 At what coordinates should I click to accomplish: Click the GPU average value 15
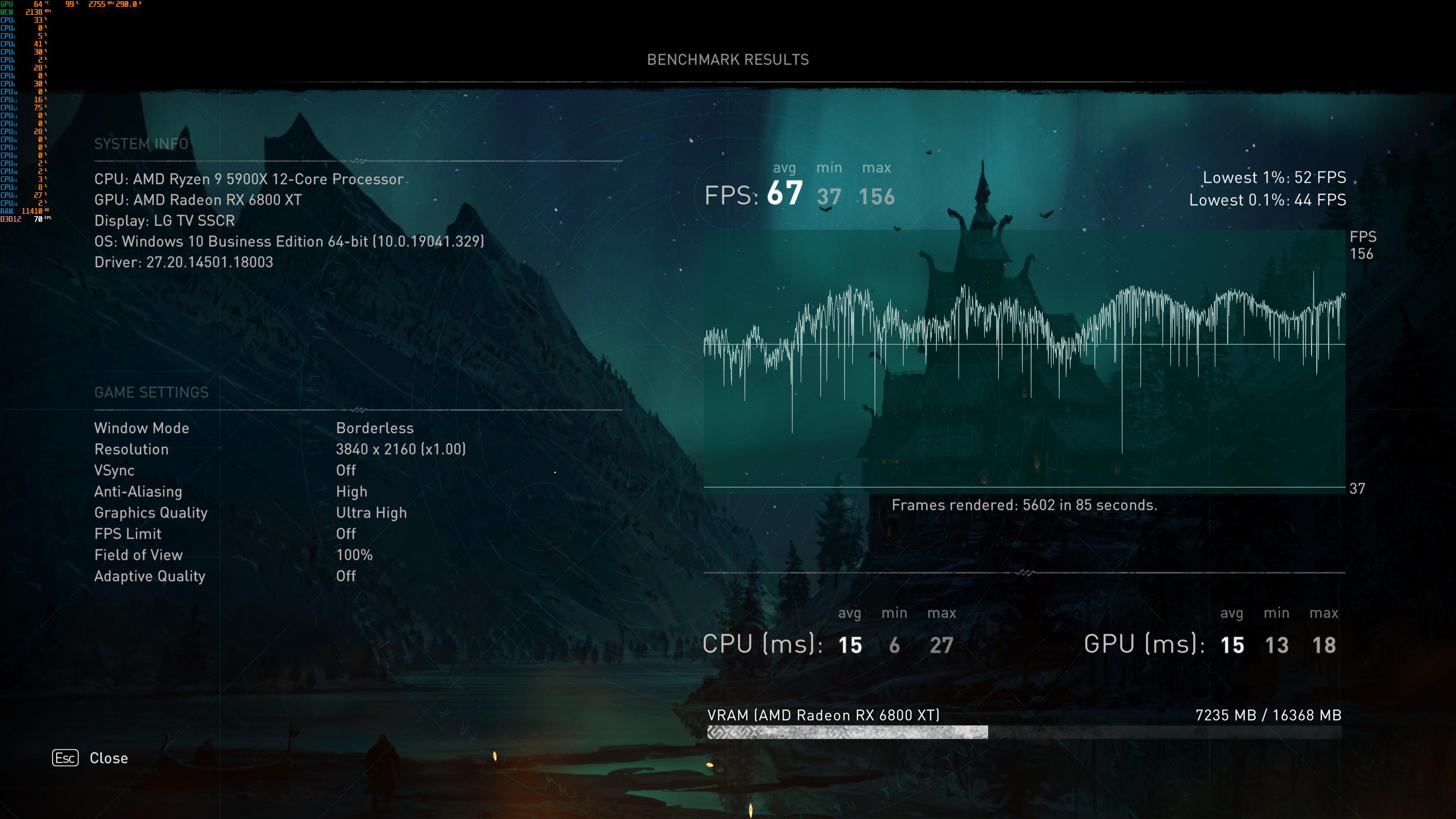(1232, 645)
